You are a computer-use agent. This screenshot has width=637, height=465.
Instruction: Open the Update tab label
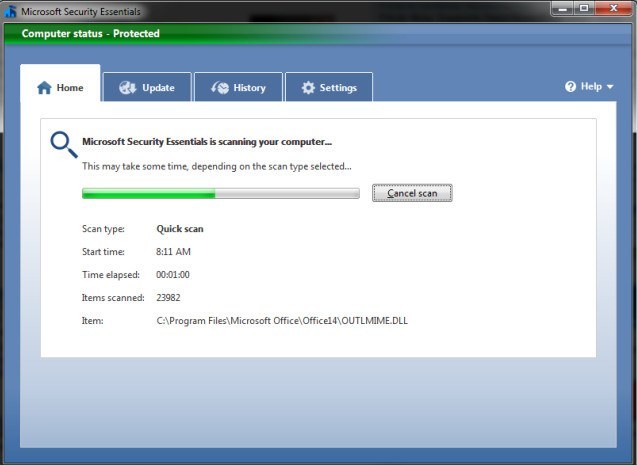point(158,88)
